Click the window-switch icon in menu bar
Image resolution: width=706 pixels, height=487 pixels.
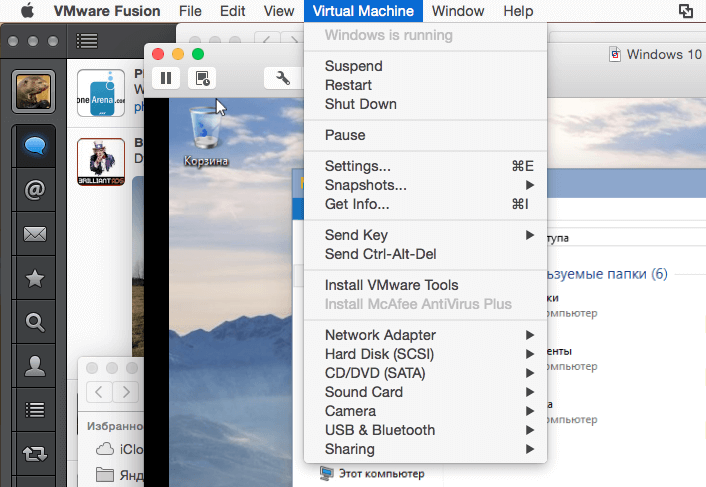pyautogui.click(x=686, y=11)
